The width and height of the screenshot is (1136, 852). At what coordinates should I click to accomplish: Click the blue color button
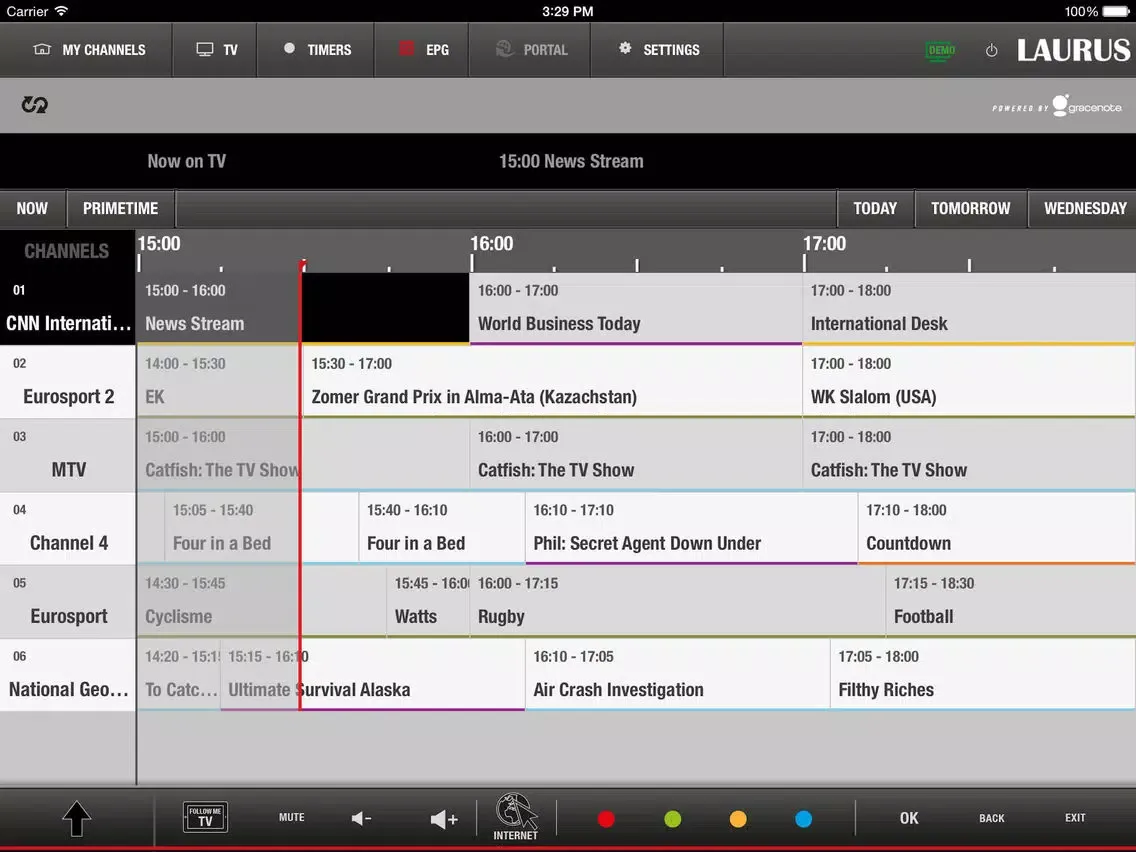pyautogui.click(x=803, y=819)
